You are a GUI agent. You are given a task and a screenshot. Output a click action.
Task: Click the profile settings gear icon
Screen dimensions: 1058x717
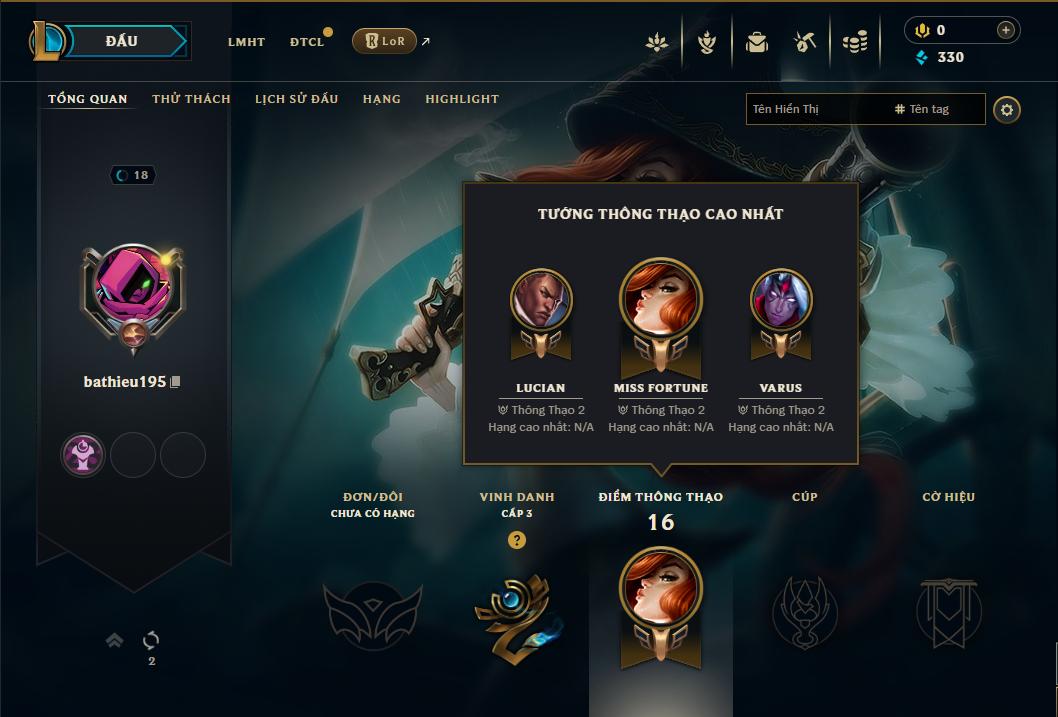(1007, 110)
